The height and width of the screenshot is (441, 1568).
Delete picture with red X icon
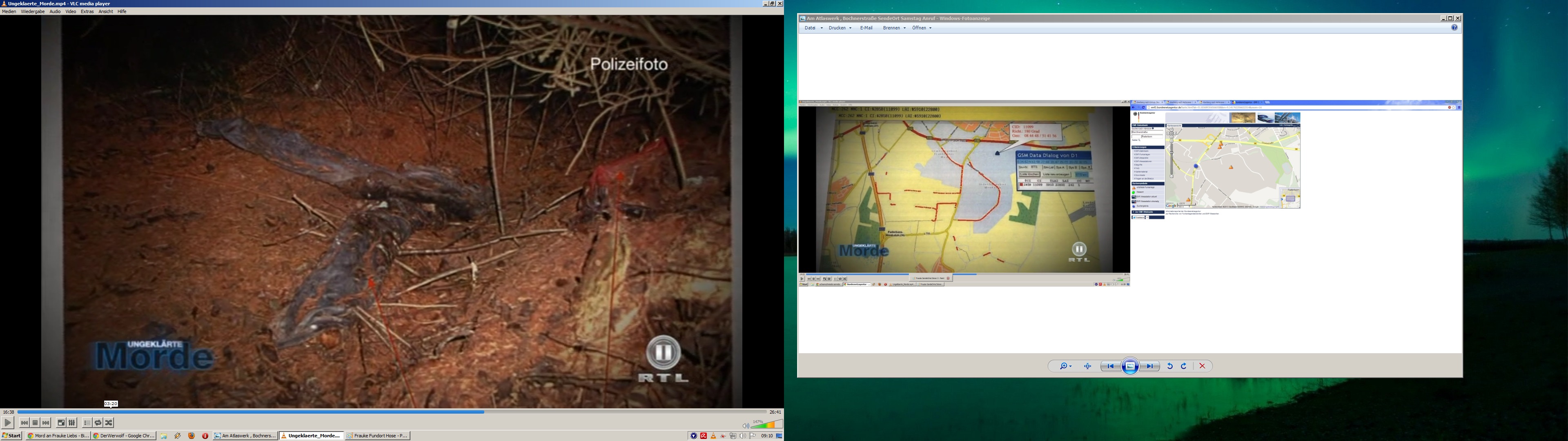click(x=1202, y=366)
